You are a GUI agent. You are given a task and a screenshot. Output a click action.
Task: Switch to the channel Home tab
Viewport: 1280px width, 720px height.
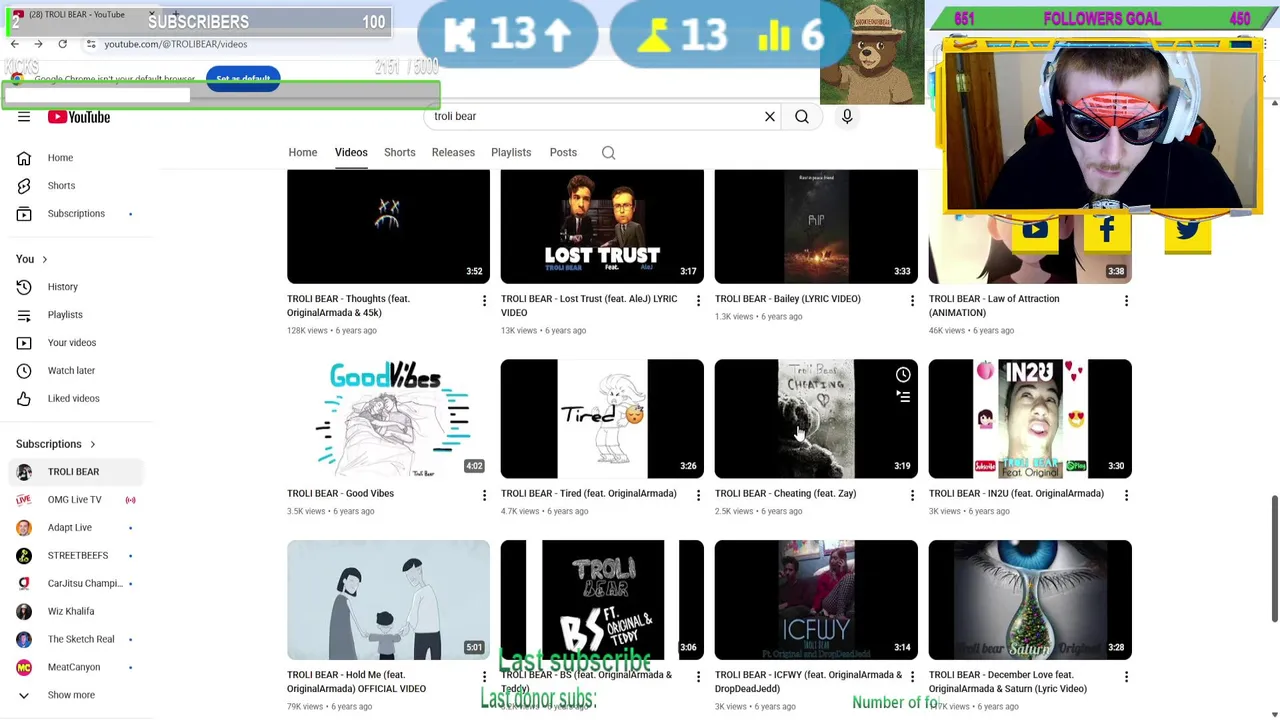[303, 153]
